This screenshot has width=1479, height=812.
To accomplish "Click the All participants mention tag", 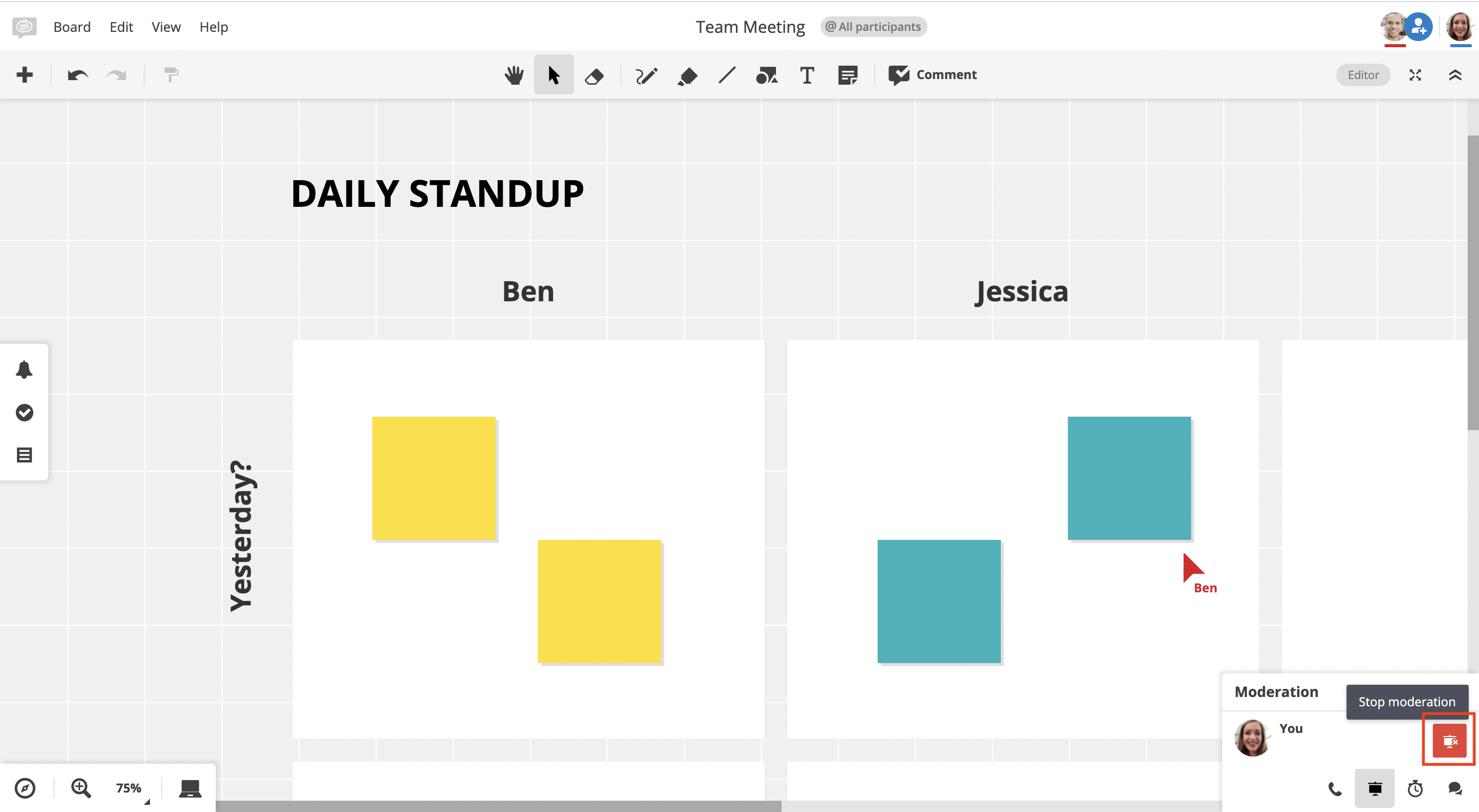I will pos(873,27).
